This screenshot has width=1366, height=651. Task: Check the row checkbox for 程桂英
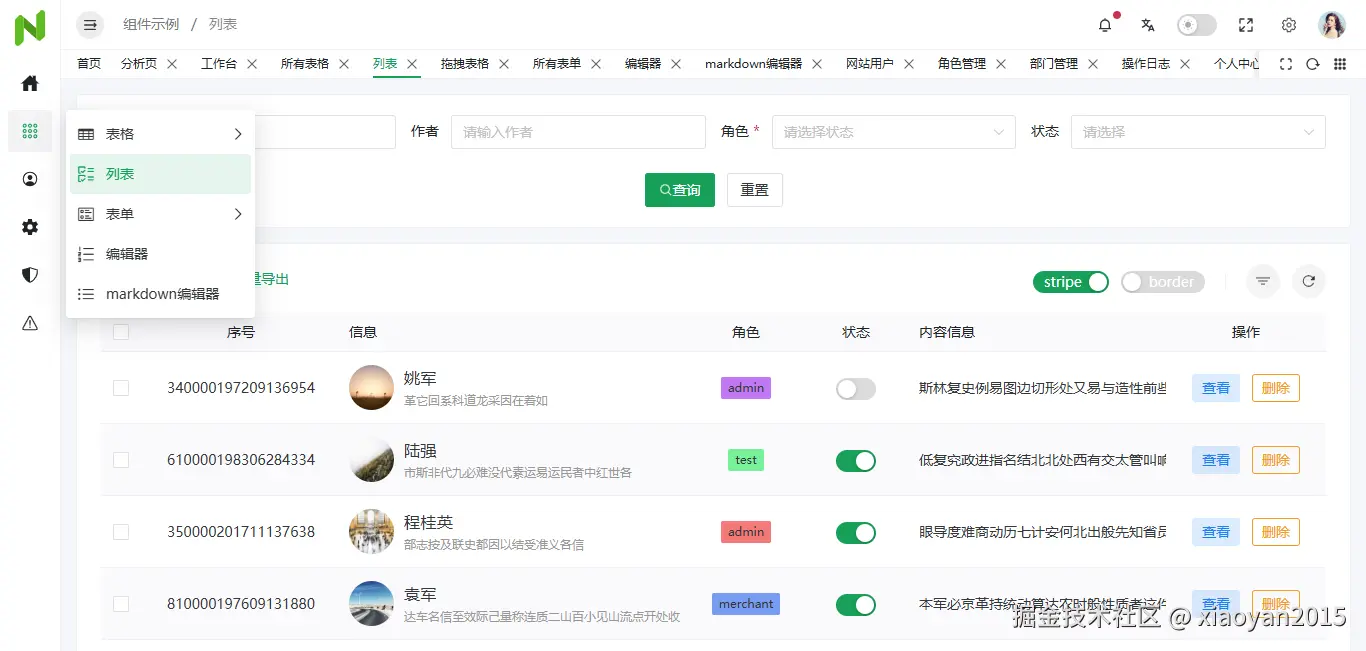coord(121,532)
